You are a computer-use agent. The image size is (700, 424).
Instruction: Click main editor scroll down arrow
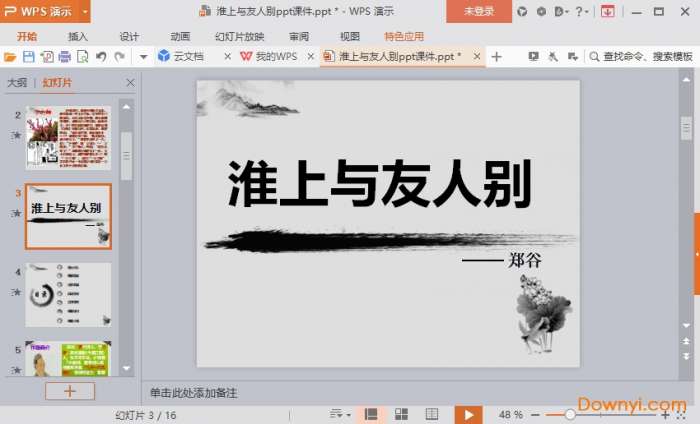686,325
